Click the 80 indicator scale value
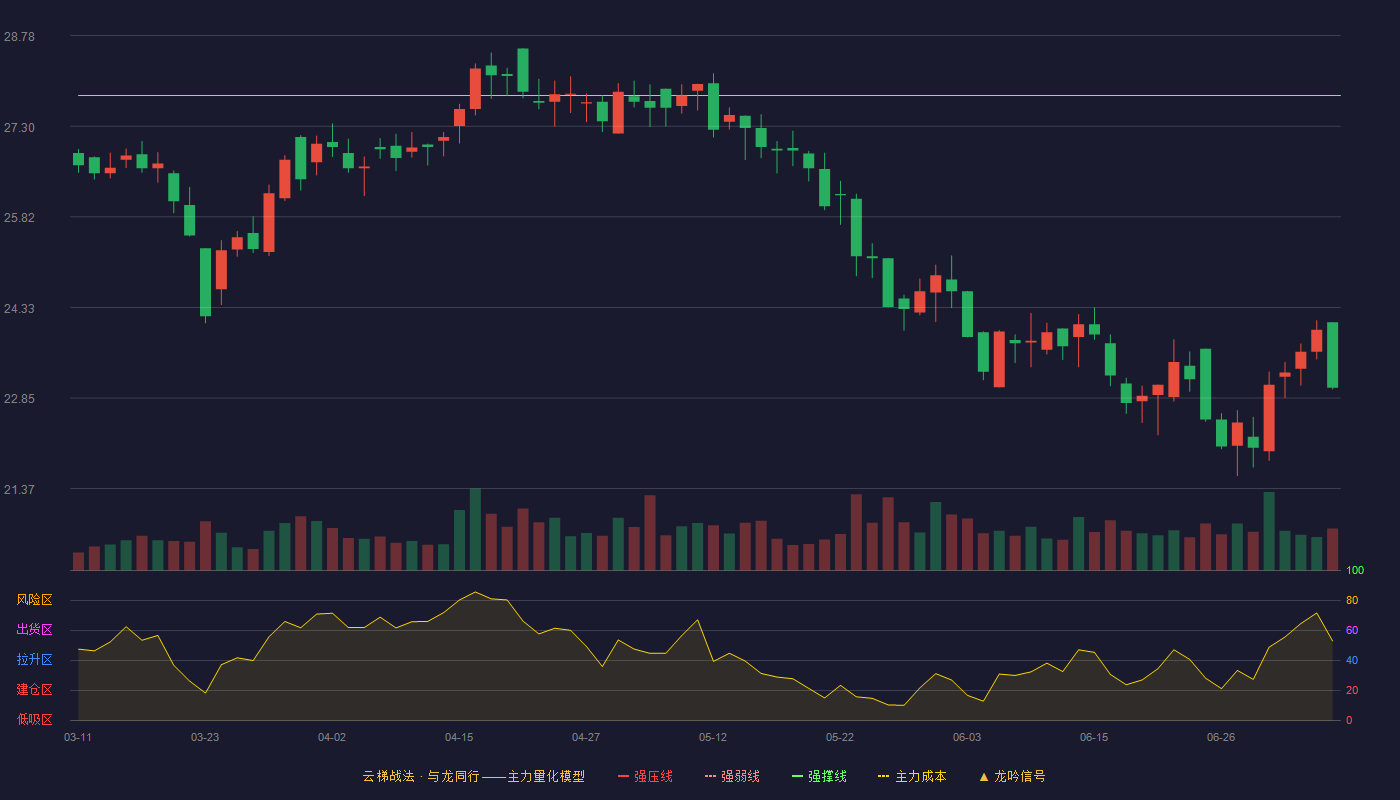This screenshot has height=800, width=1400. (x=1352, y=600)
